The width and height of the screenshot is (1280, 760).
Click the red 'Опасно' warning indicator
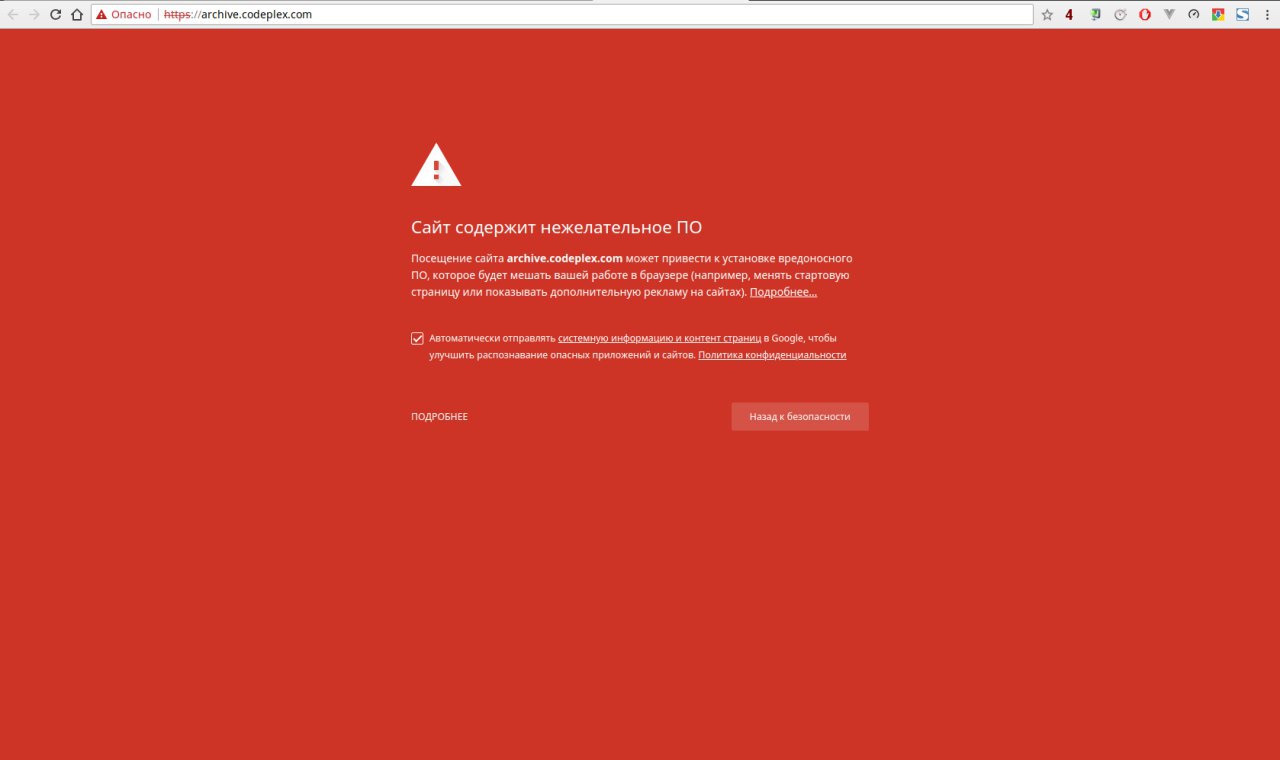[124, 15]
